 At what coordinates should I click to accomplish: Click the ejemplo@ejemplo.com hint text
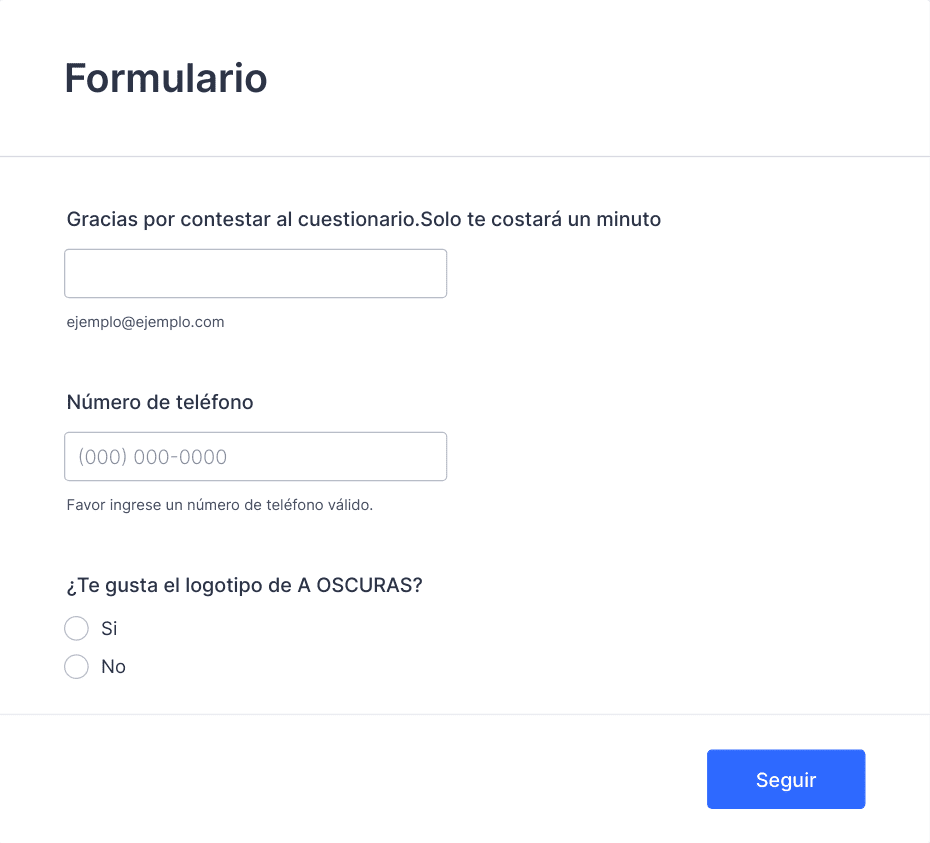point(145,322)
